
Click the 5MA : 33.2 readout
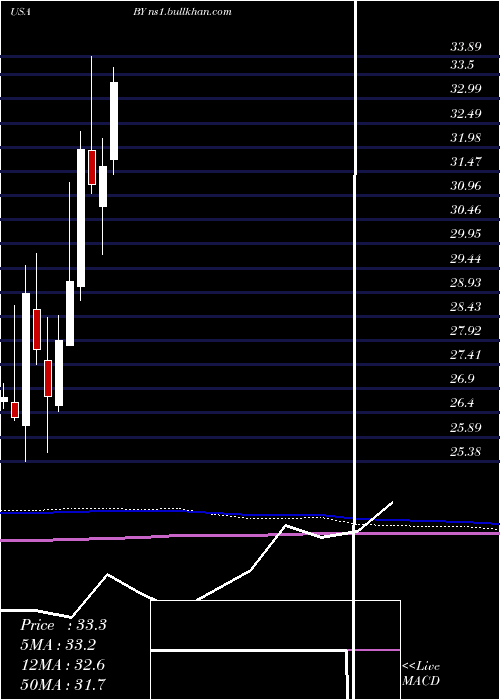point(58,645)
